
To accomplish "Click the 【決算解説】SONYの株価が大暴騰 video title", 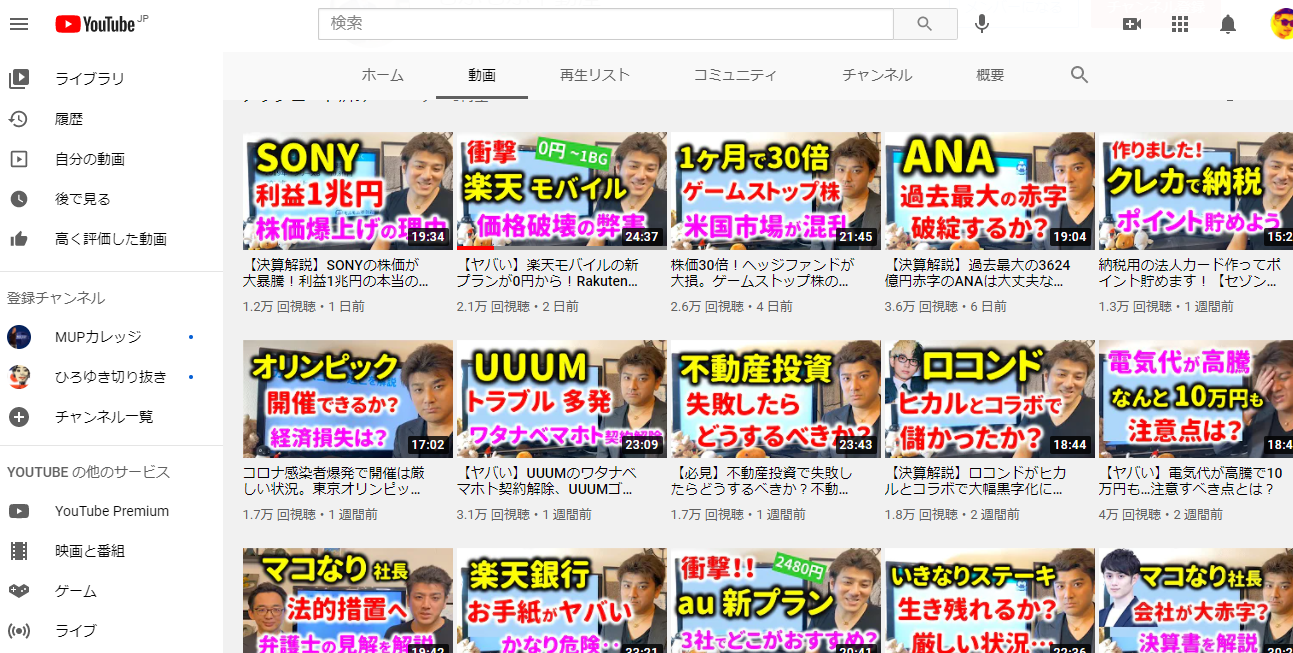I will click(337, 273).
